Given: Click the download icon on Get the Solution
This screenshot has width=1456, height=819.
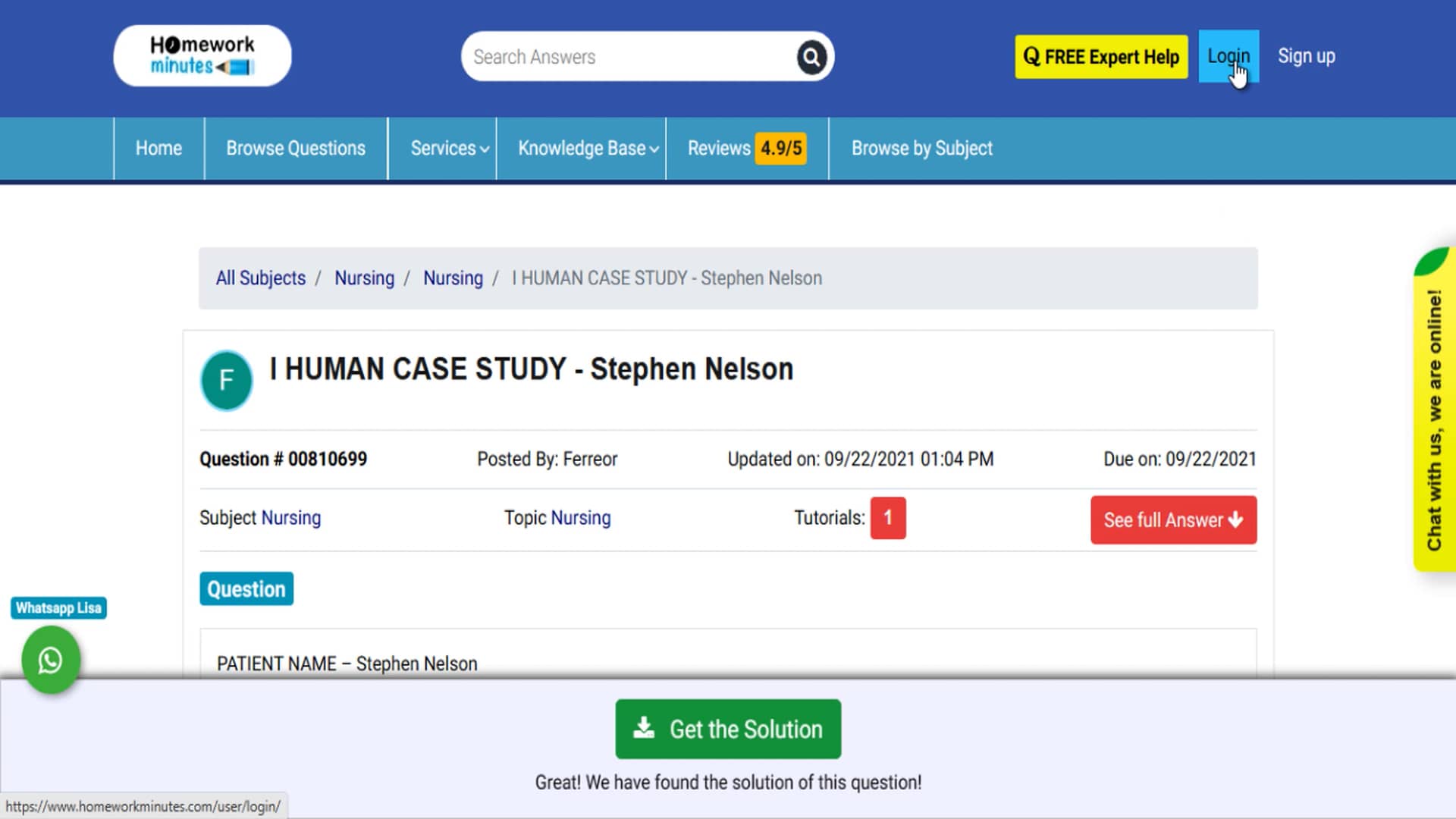Looking at the screenshot, I should (645, 727).
